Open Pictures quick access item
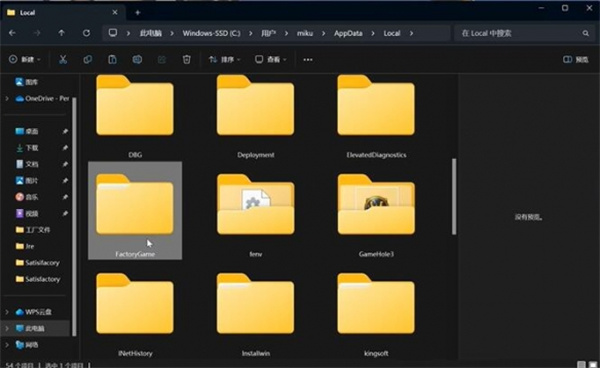This screenshot has width=600, height=368. coord(27,180)
